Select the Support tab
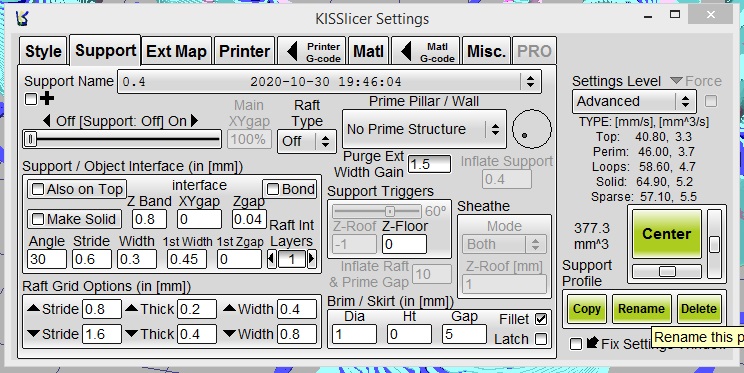 (x=105, y=50)
